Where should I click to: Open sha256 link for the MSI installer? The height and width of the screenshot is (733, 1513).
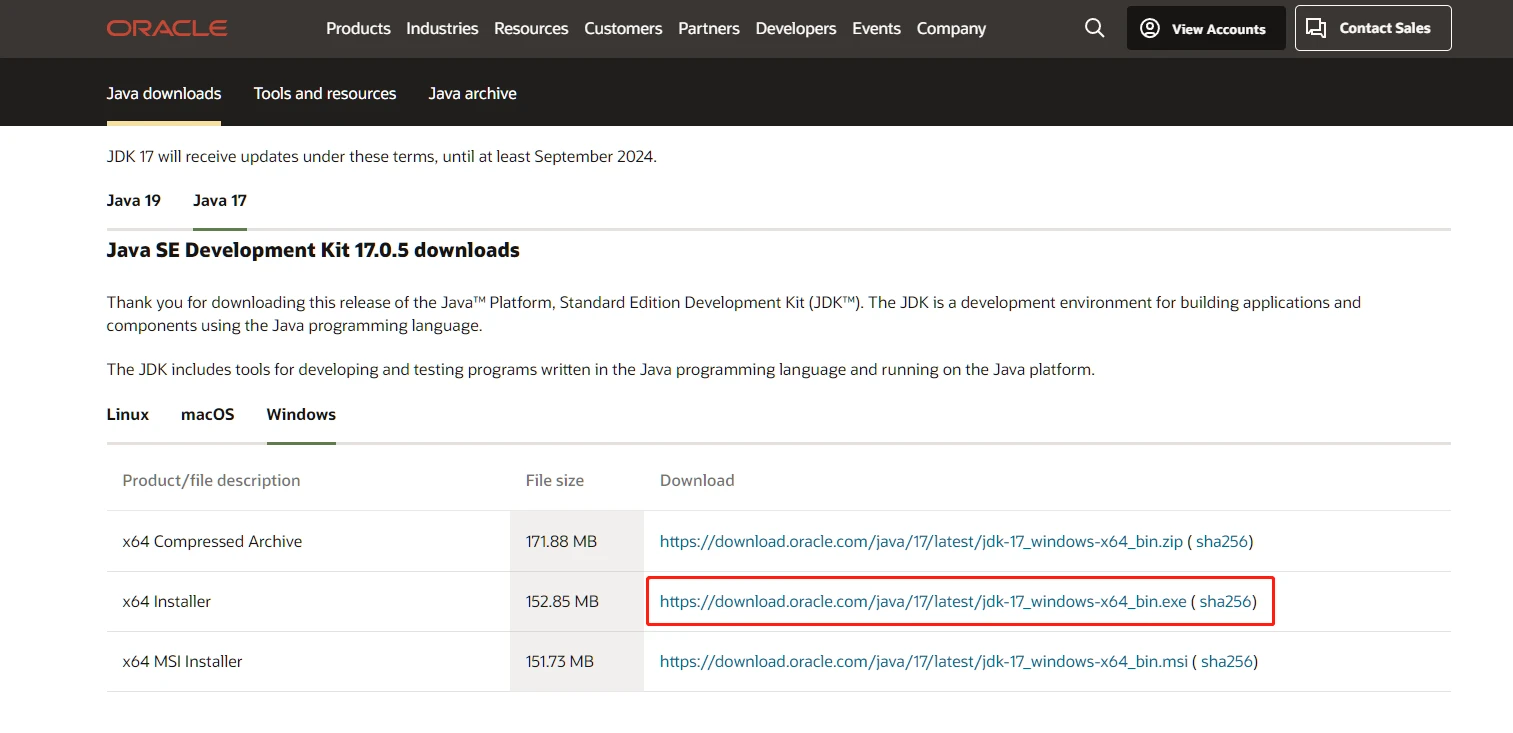click(x=1227, y=661)
